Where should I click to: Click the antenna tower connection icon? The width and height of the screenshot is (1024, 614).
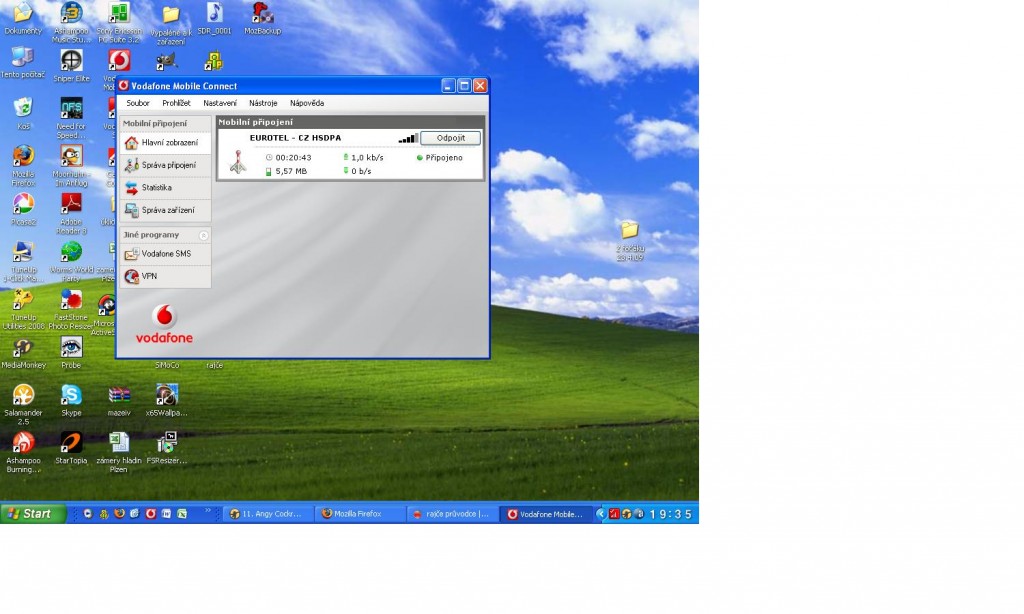[x=238, y=162]
